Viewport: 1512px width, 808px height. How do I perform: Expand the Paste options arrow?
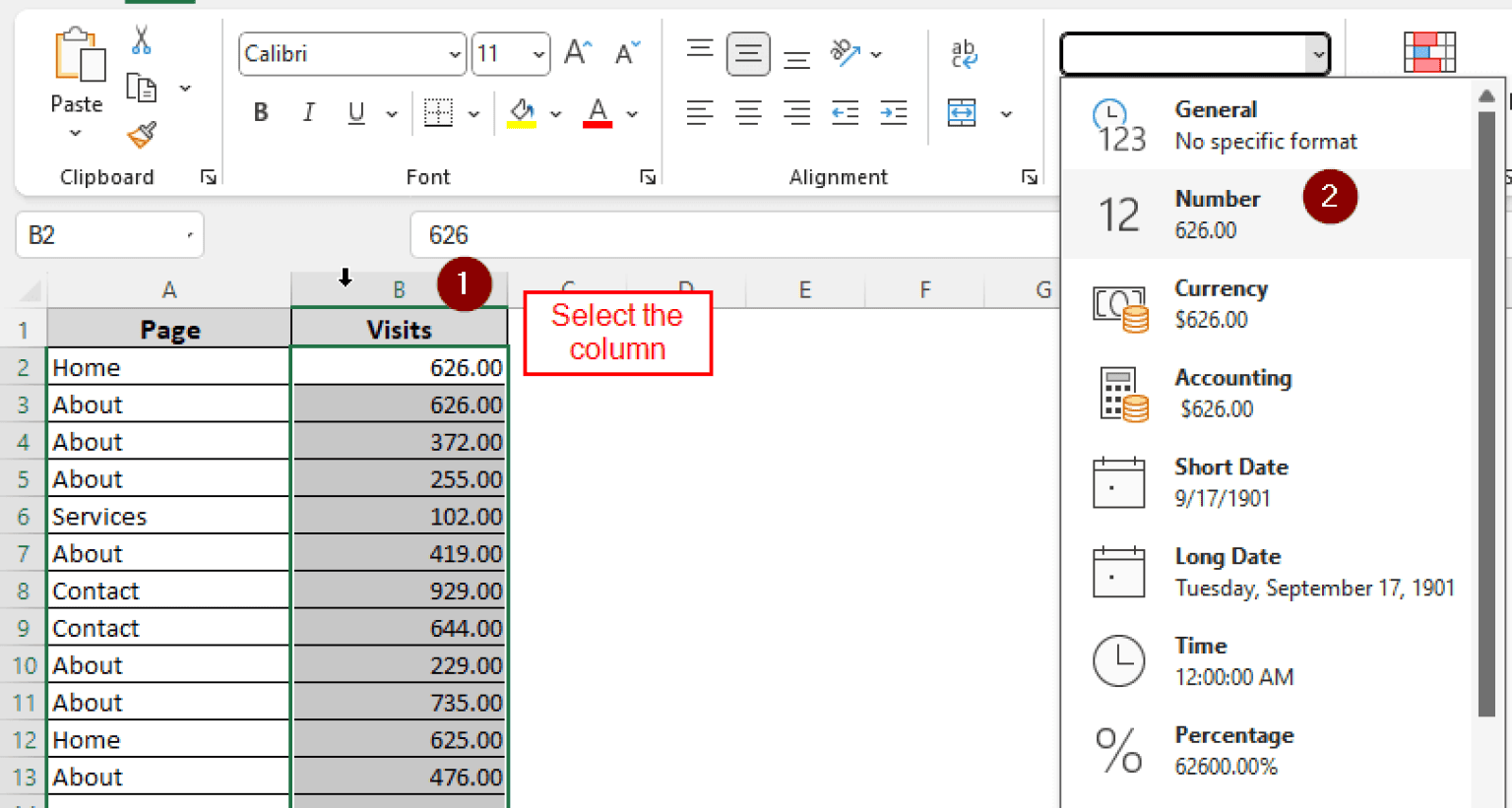(x=76, y=133)
